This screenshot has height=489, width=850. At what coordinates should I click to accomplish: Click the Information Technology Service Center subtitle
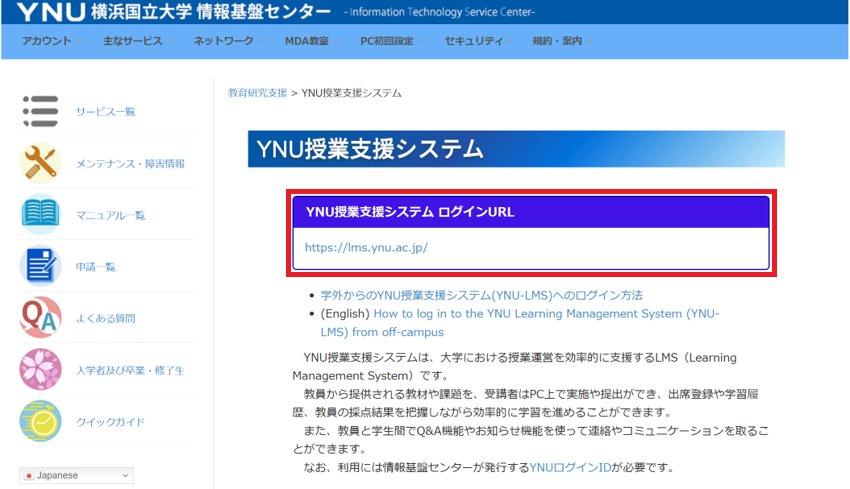pos(439,12)
